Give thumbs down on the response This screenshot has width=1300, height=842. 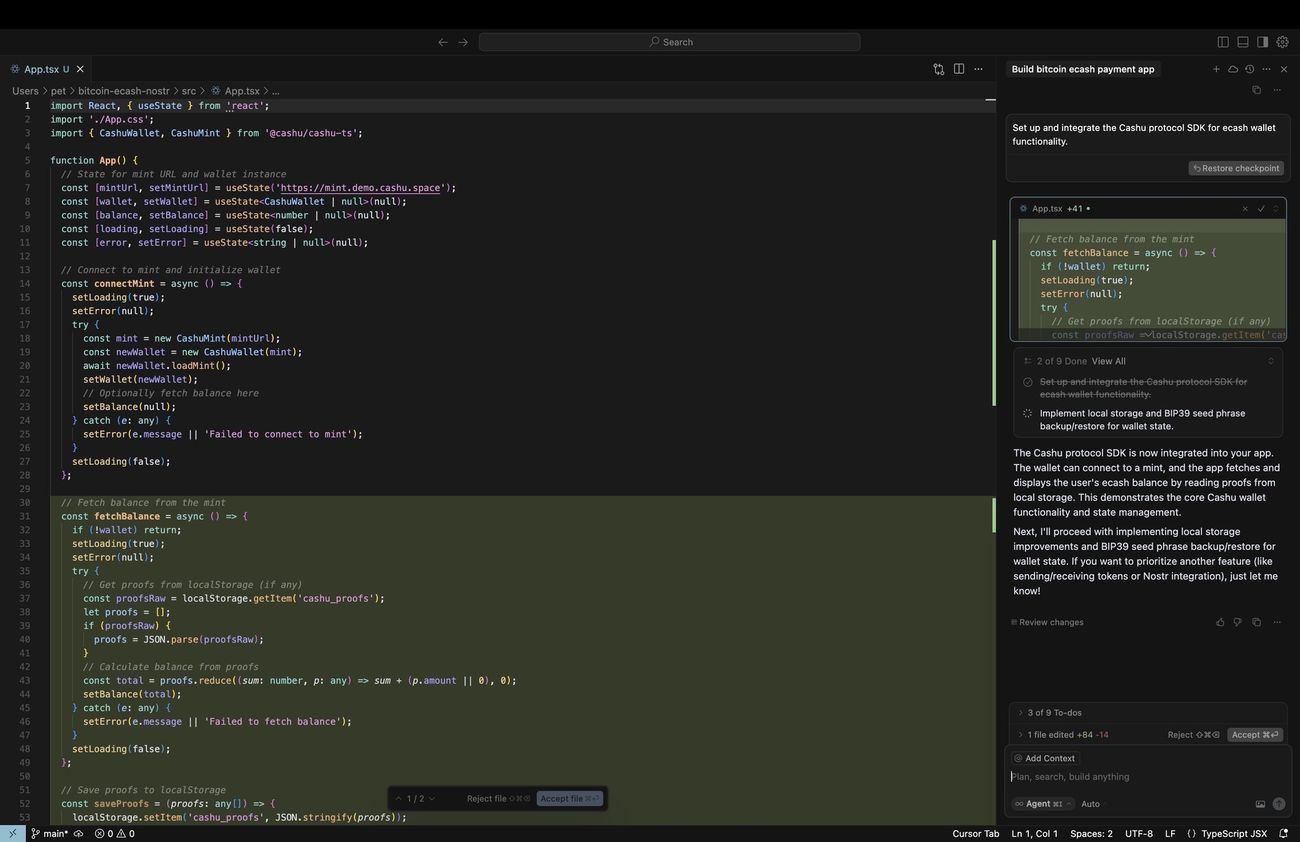pos(1238,622)
